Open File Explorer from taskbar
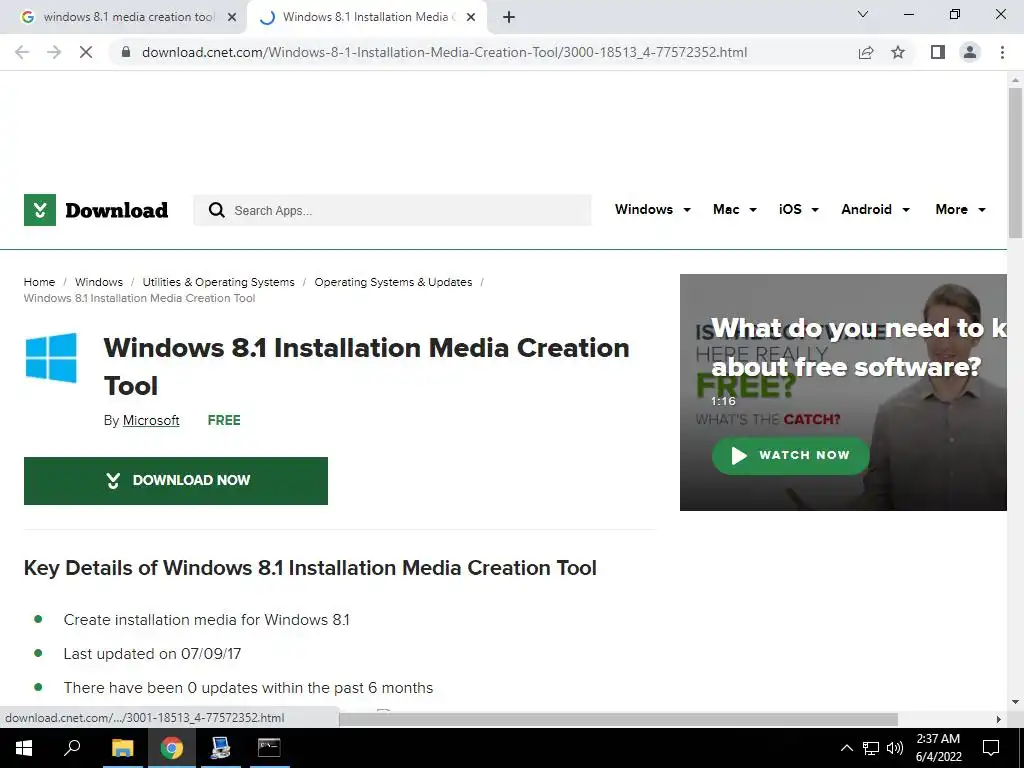 coord(122,748)
